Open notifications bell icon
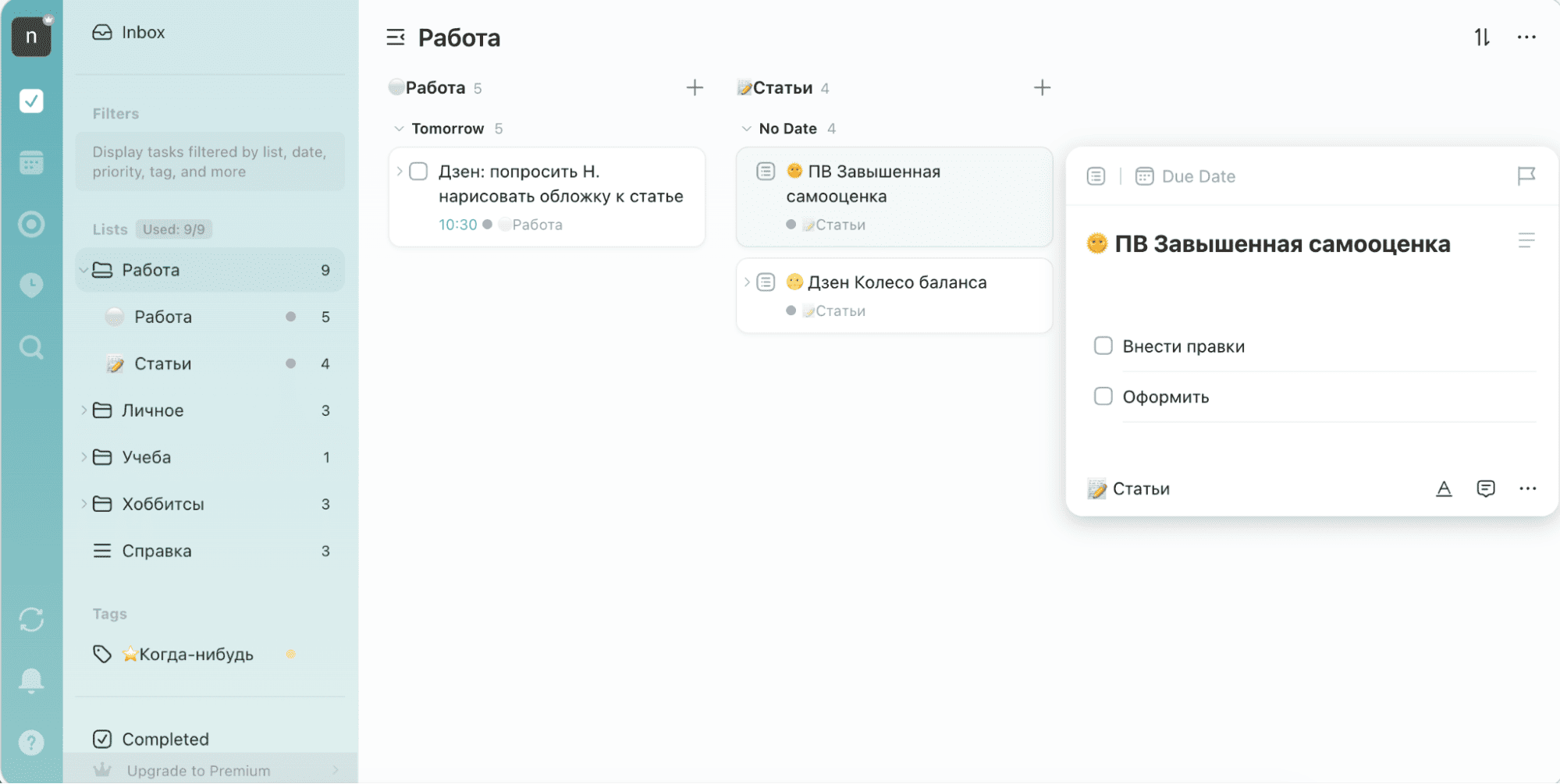The height and width of the screenshot is (784, 1560). pos(31,680)
